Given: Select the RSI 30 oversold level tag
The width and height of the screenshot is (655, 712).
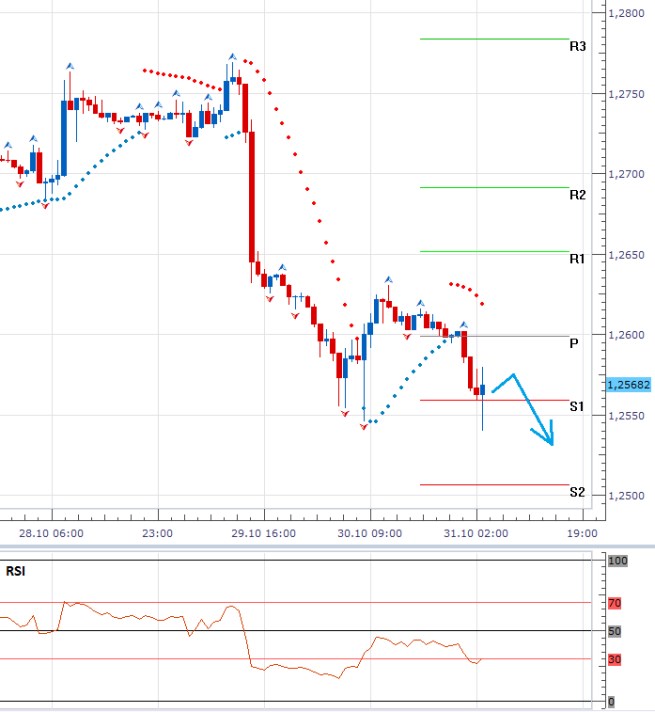Looking at the screenshot, I should click(616, 659).
